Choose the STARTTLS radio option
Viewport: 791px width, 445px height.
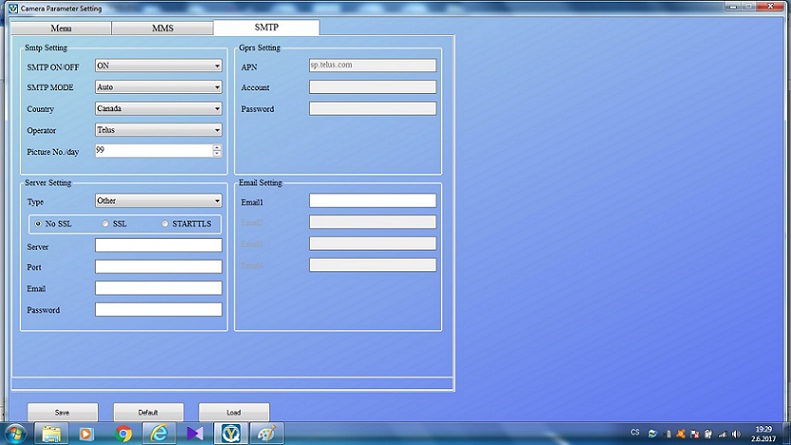166,223
